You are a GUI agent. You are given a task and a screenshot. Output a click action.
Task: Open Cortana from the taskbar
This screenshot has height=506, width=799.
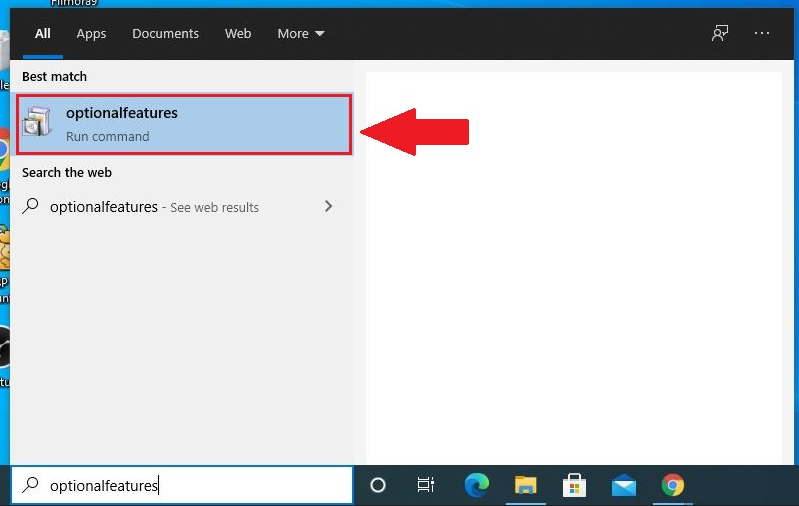pyautogui.click(x=378, y=485)
